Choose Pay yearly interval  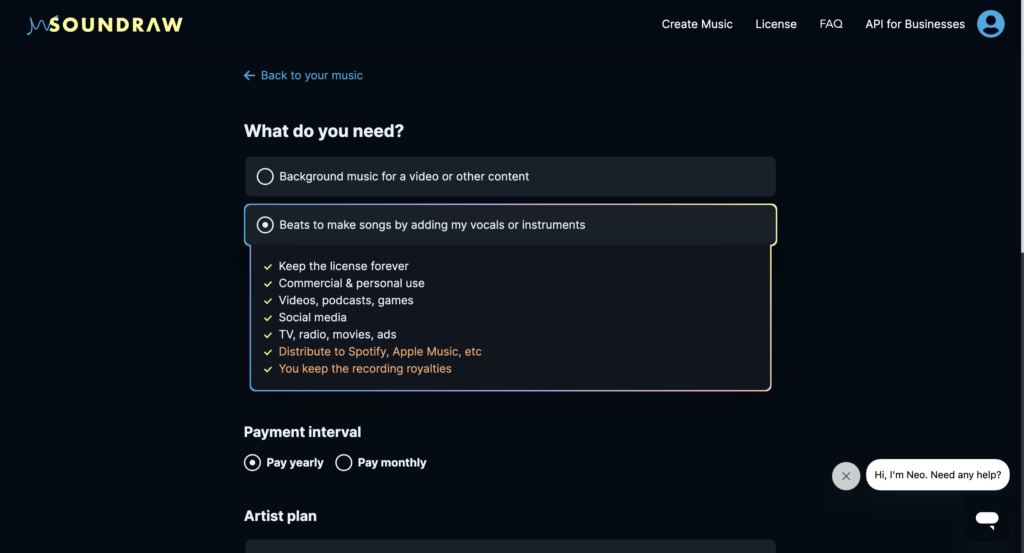click(x=252, y=463)
